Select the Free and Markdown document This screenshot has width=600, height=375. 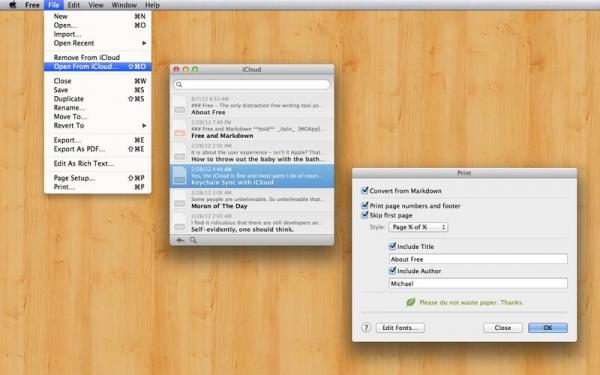pos(252,129)
